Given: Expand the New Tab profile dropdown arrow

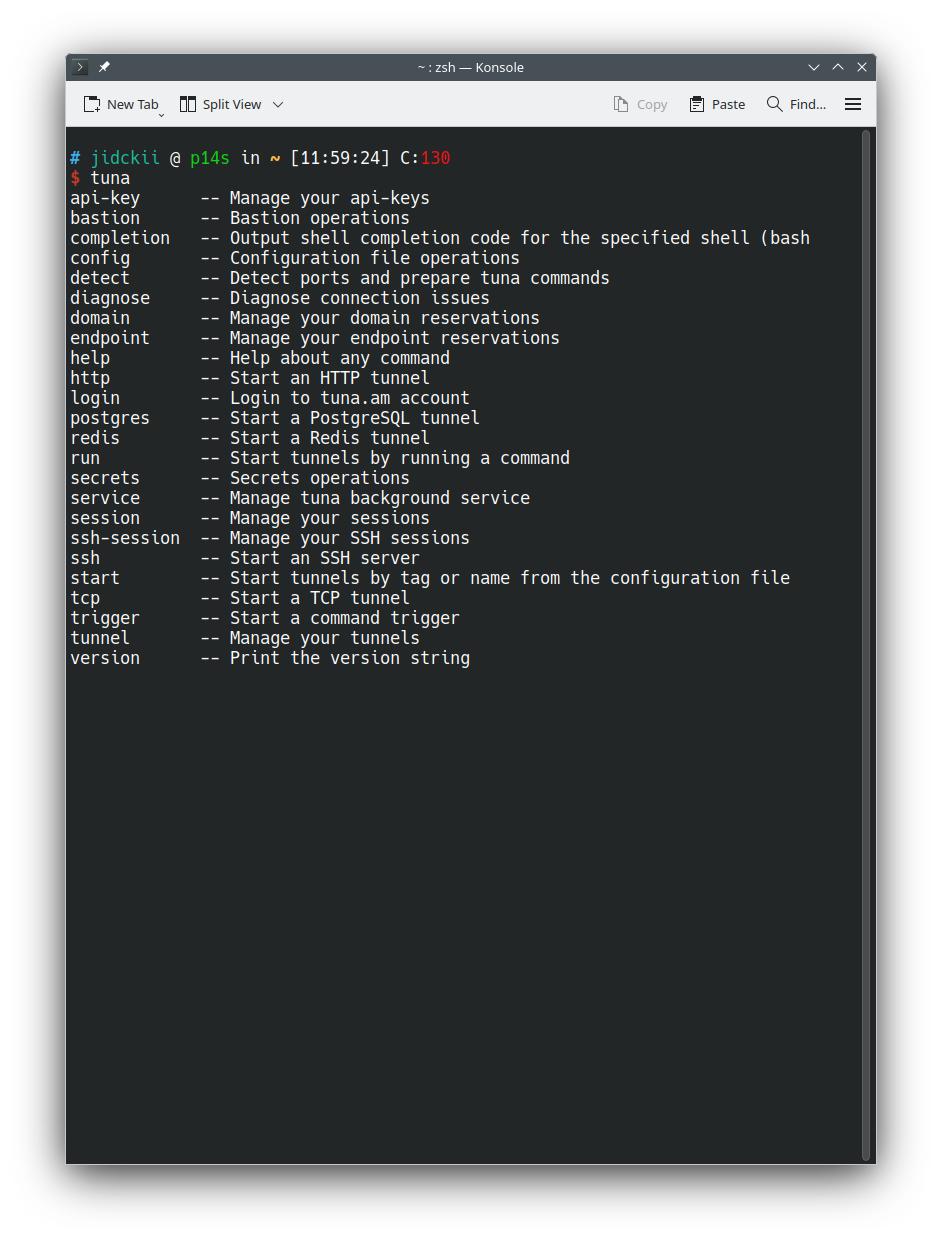Looking at the screenshot, I should pyautogui.click(x=161, y=115).
